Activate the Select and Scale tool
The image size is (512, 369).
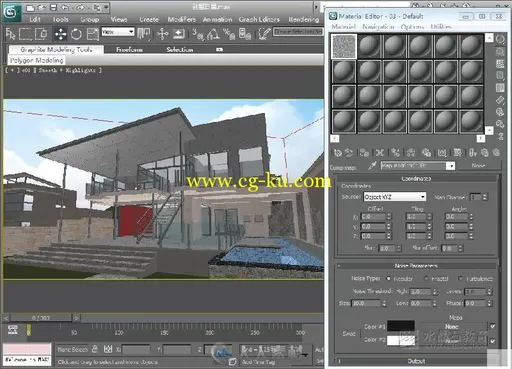point(92,34)
